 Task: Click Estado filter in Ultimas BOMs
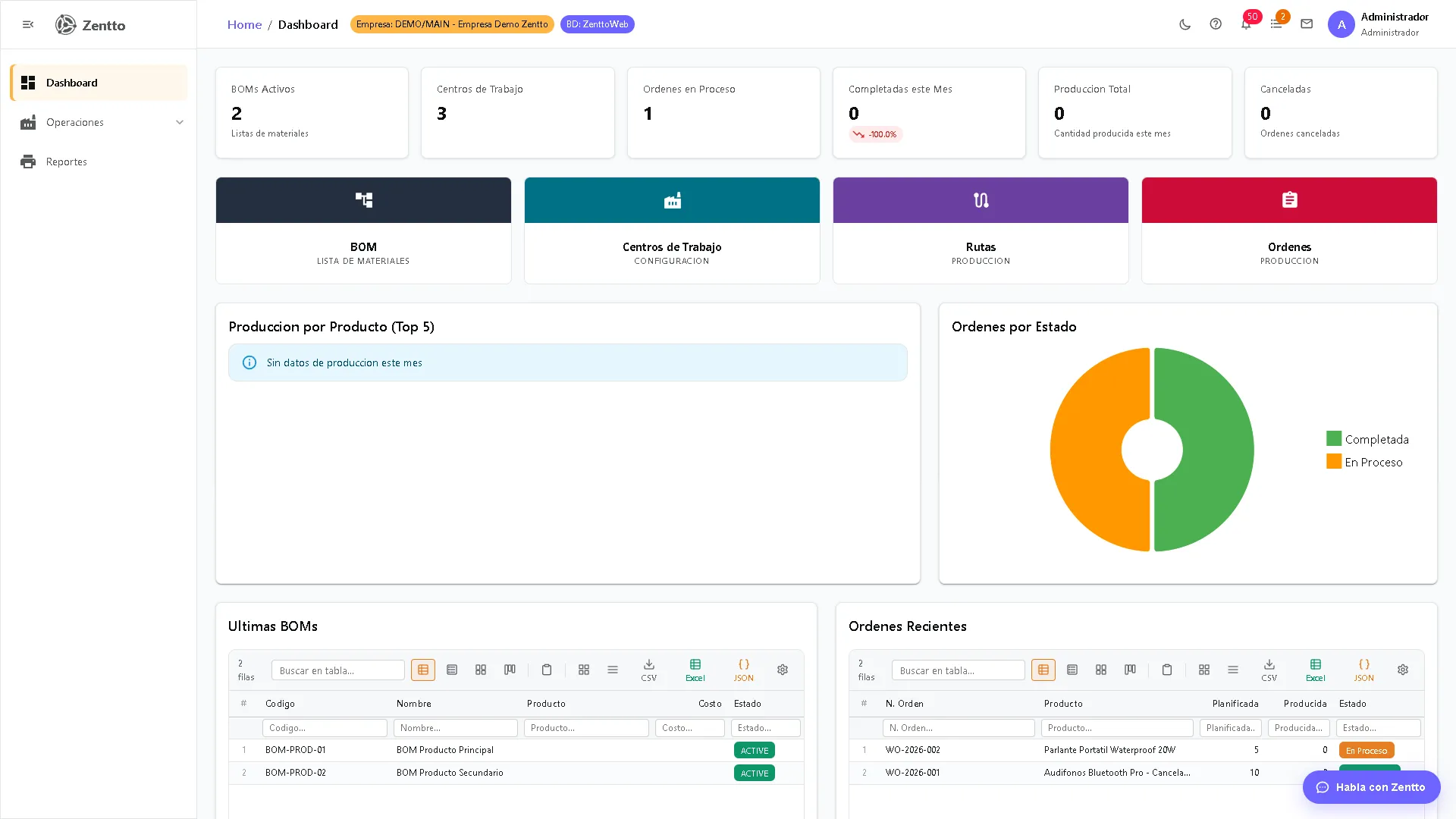point(766,728)
